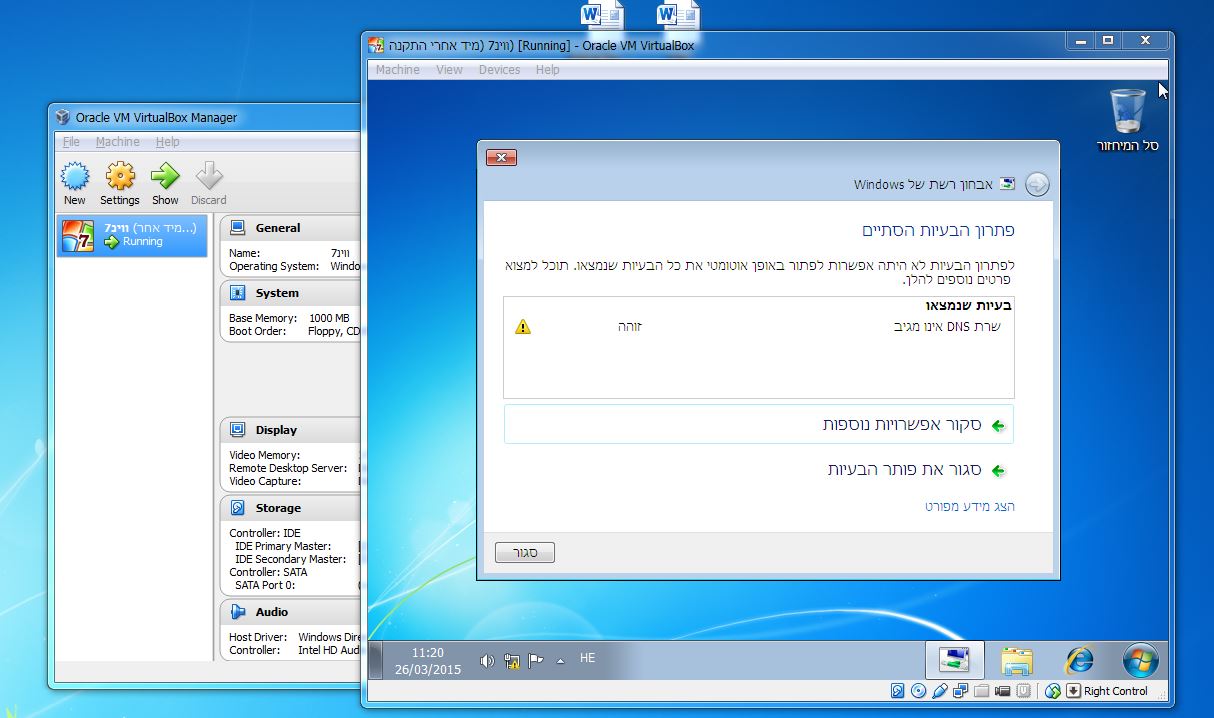This screenshot has height=718, width=1214.
Task: Click the VirtualBox Manager title bar icon
Action: click(63, 117)
